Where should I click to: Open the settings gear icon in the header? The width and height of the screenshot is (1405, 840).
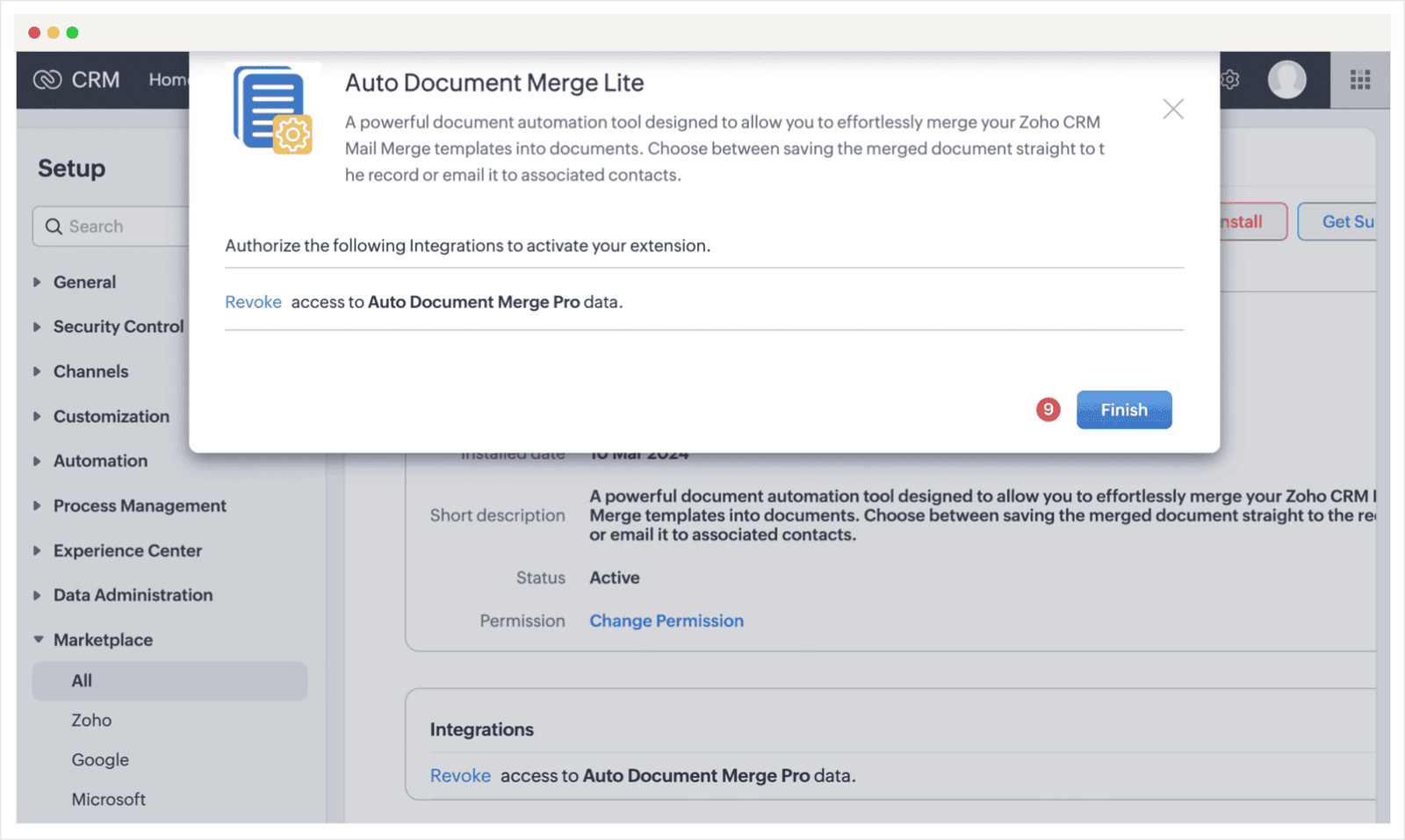pyautogui.click(x=1230, y=80)
